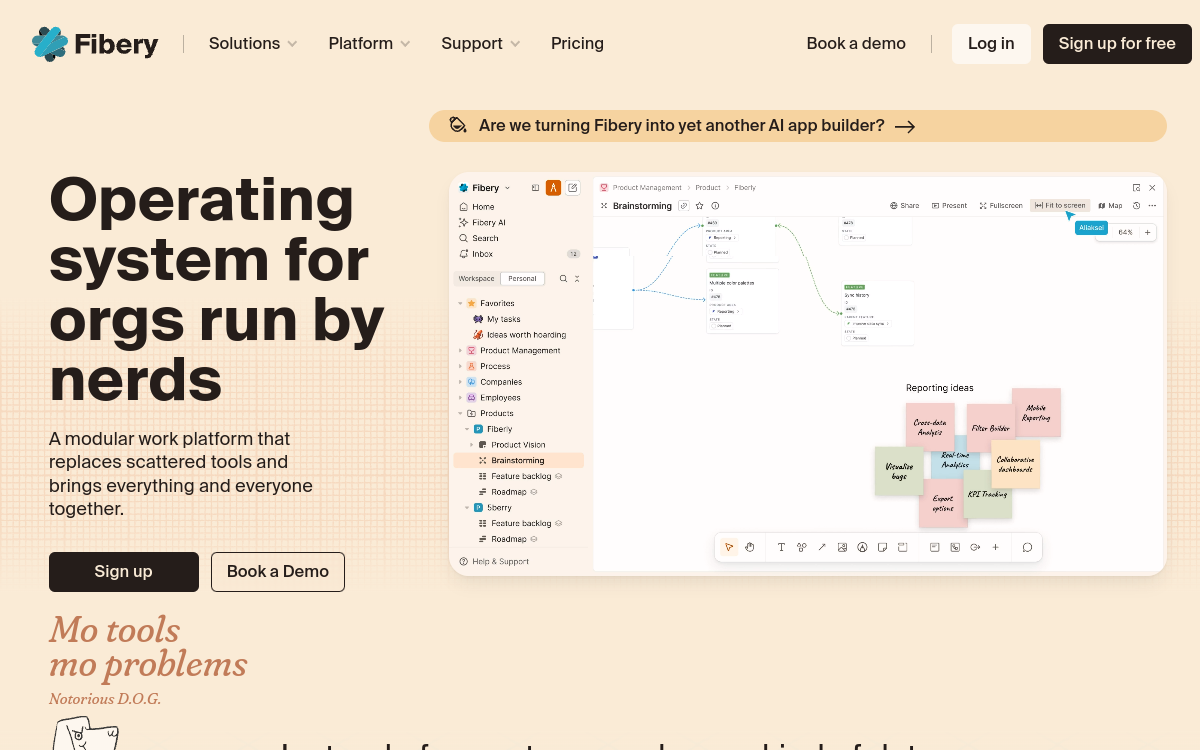Click the new item compose icon in sidebar header
Screen dimensions: 1200x750
573,187
